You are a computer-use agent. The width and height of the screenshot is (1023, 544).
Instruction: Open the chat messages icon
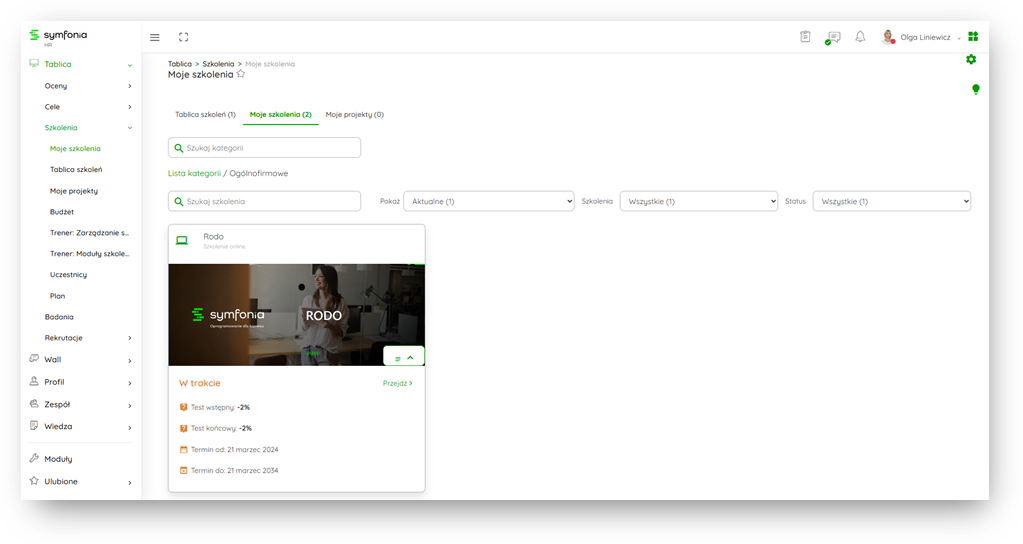coord(833,37)
